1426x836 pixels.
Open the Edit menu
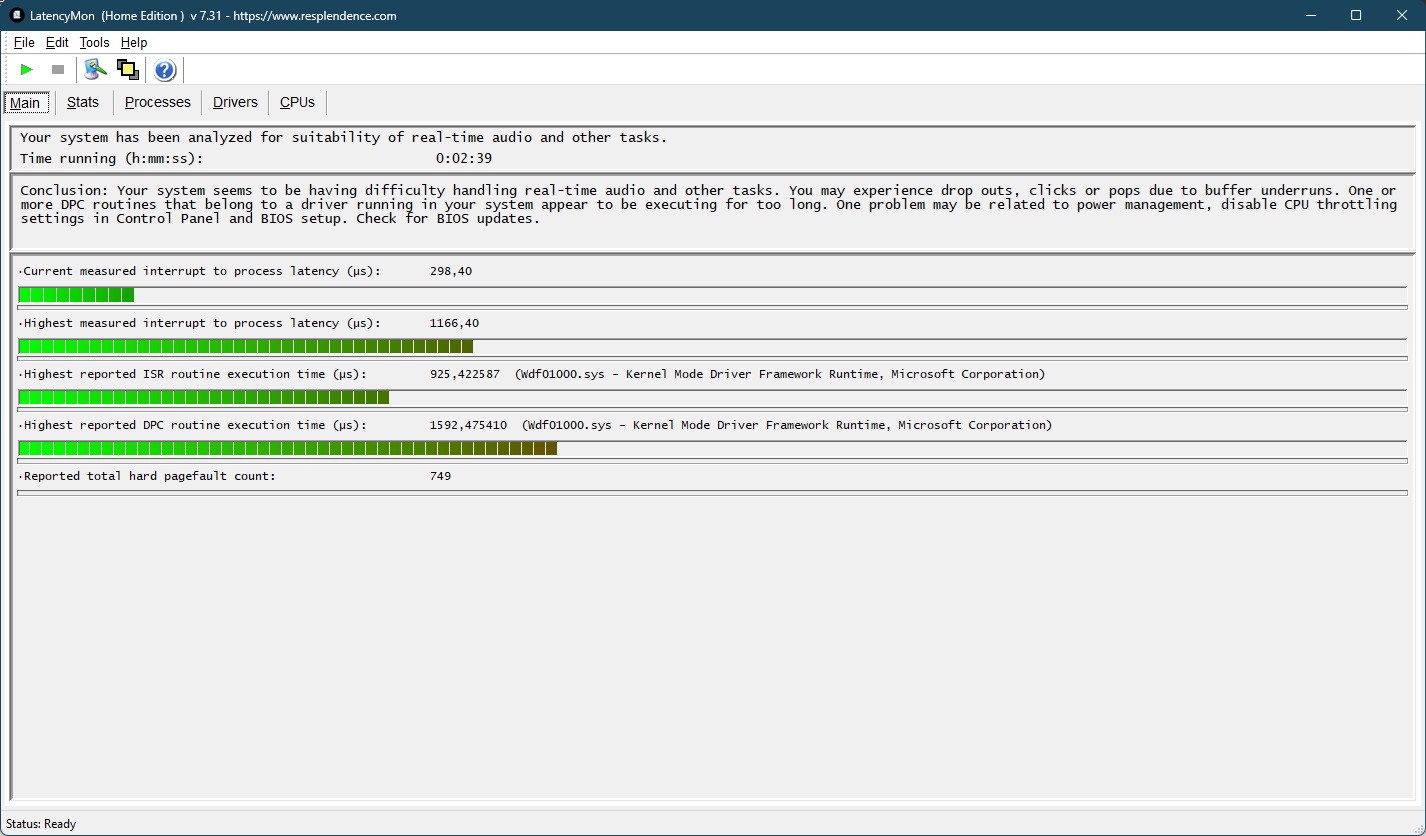tap(57, 42)
